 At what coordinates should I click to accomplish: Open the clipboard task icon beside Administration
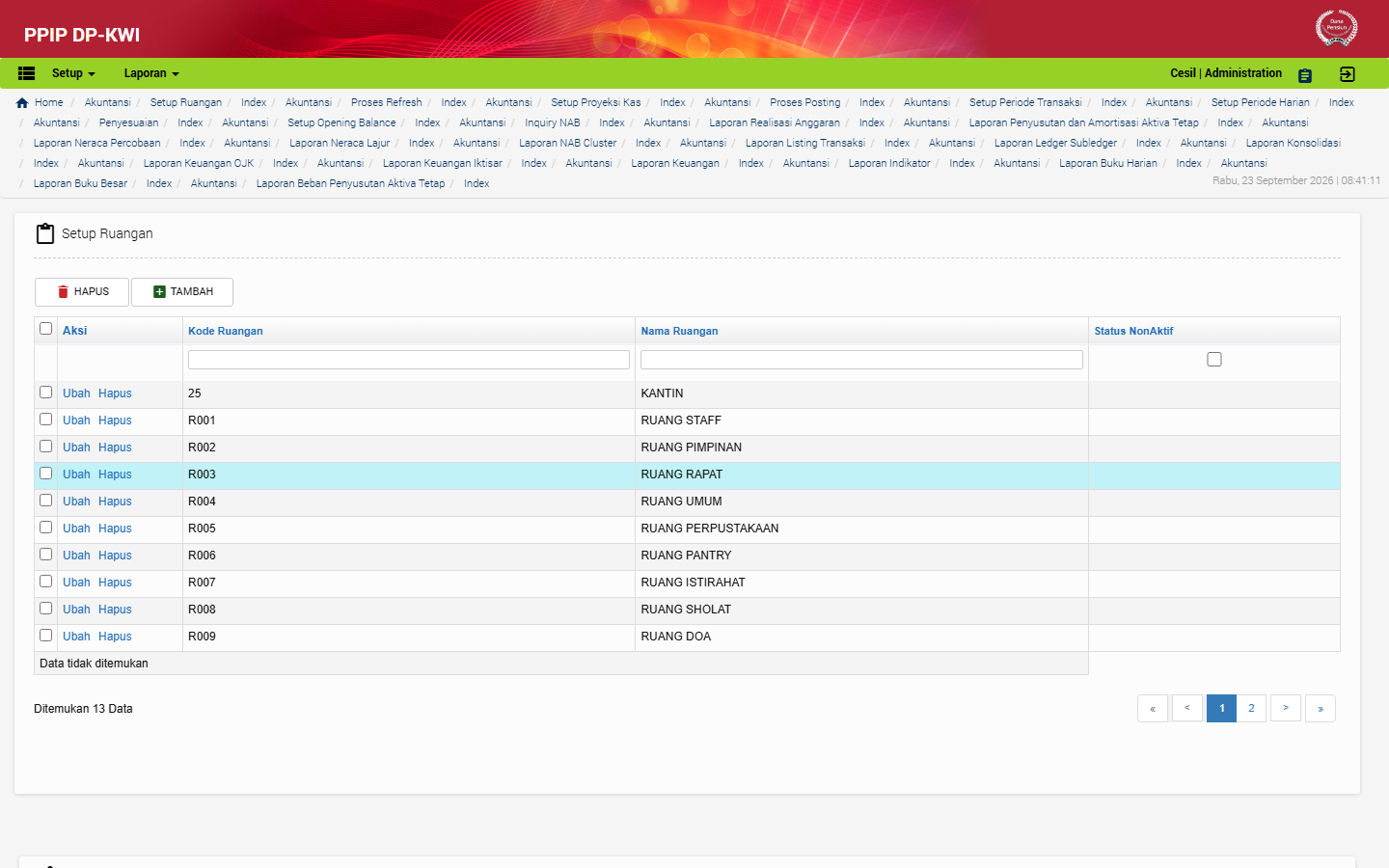(x=1305, y=75)
